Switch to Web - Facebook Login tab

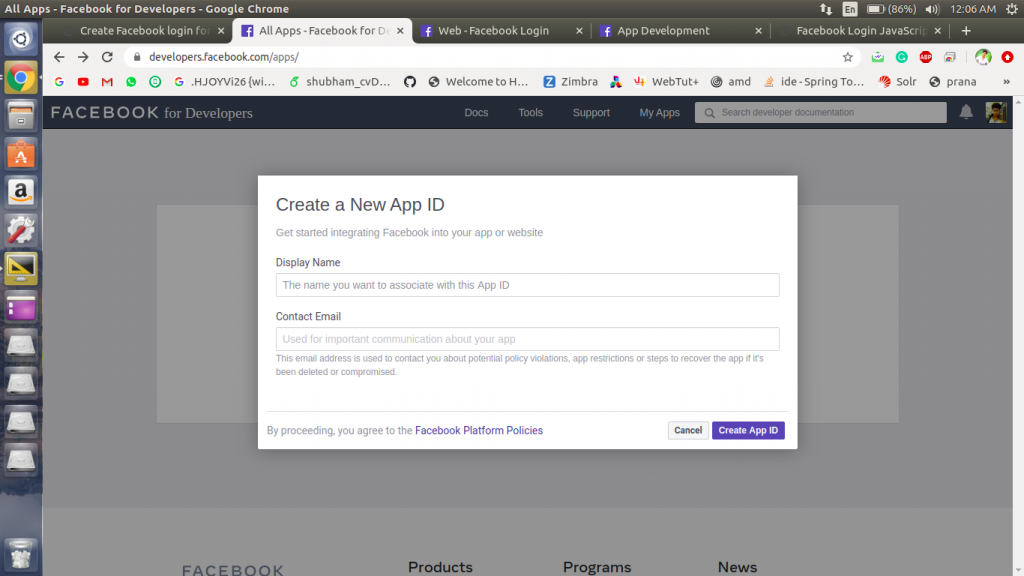(x=493, y=31)
